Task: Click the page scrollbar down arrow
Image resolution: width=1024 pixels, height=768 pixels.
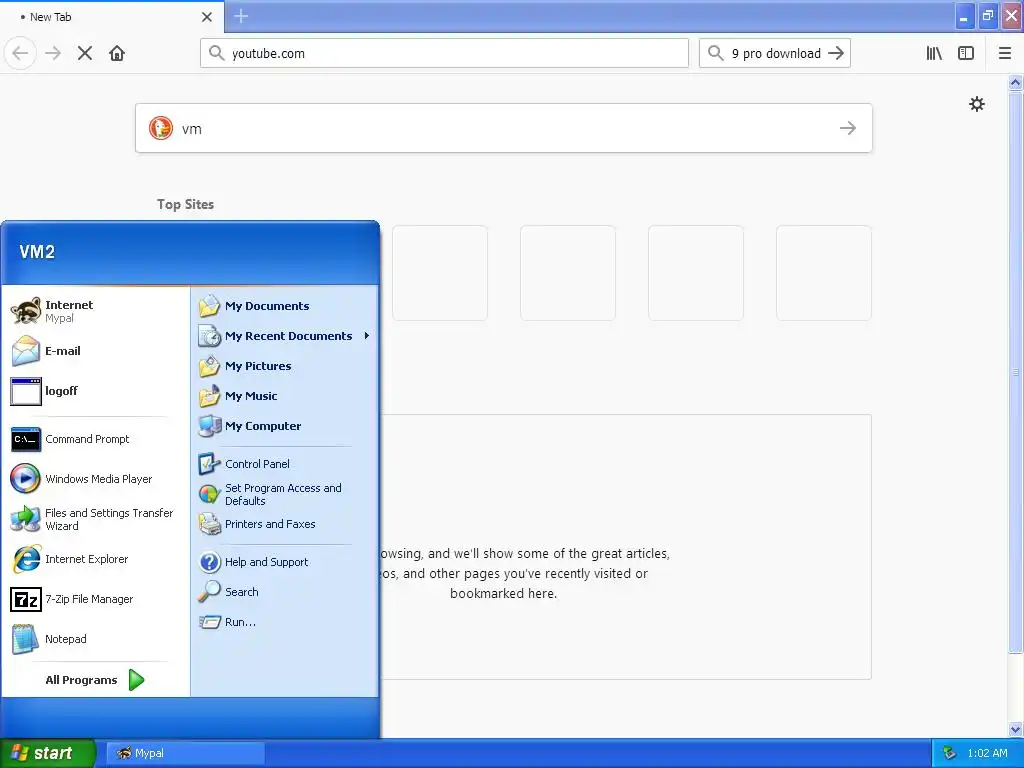Action: pyautogui.click(x=1015, y=729)
